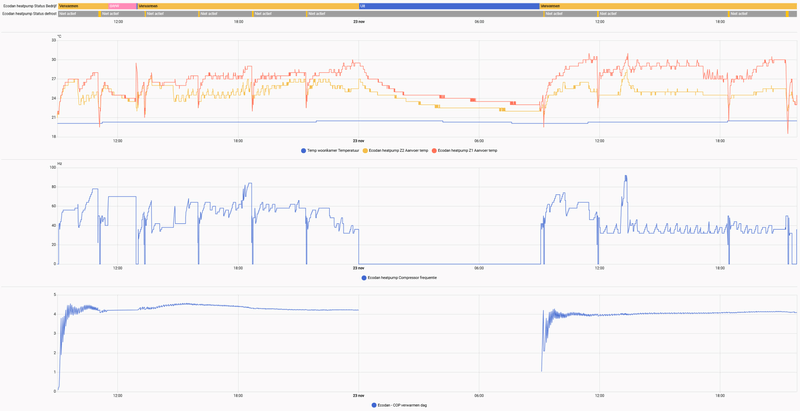
Task: Toggle the Ecodan heatpump Compressor frequentie legend entry
Action: (399, 278)
